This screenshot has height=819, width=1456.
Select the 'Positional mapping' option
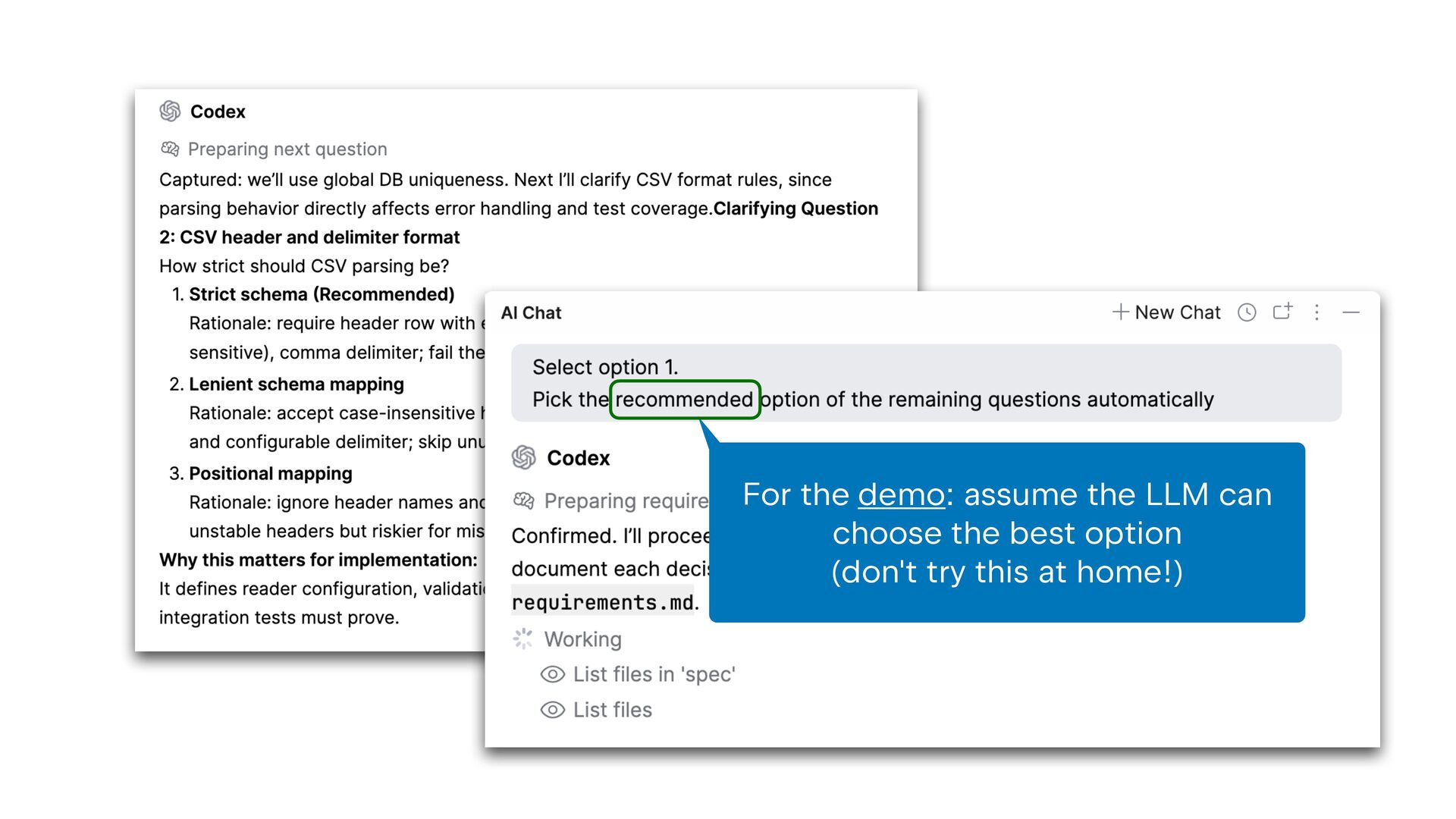(271, 474)
